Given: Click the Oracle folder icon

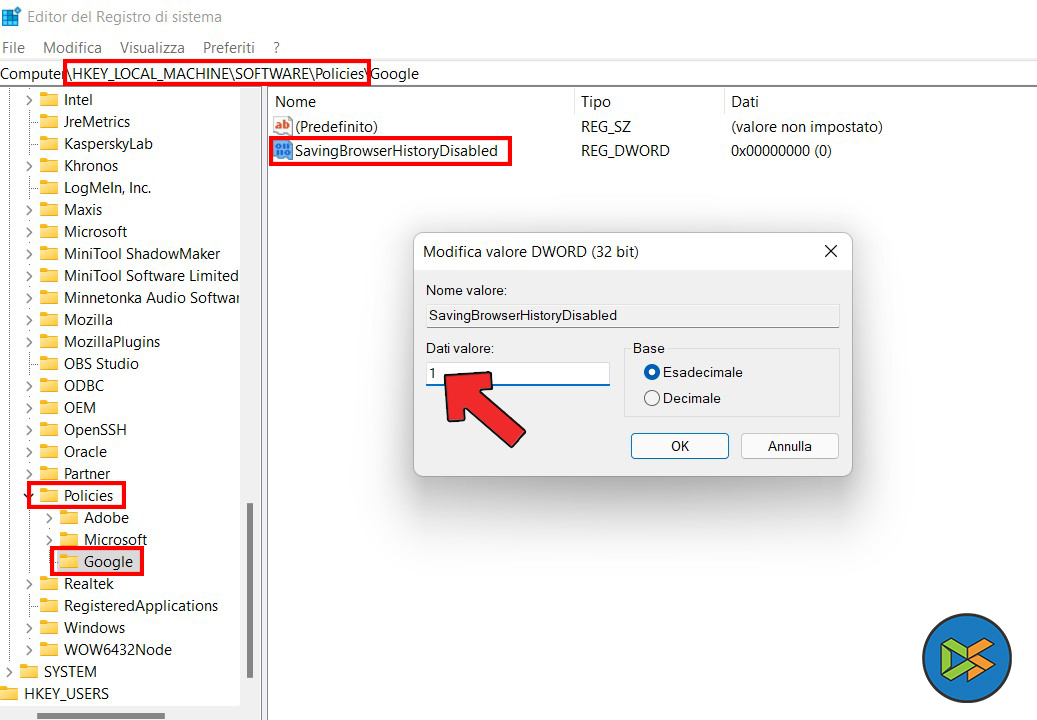Looking at the screenshot, I should (49, 452).
